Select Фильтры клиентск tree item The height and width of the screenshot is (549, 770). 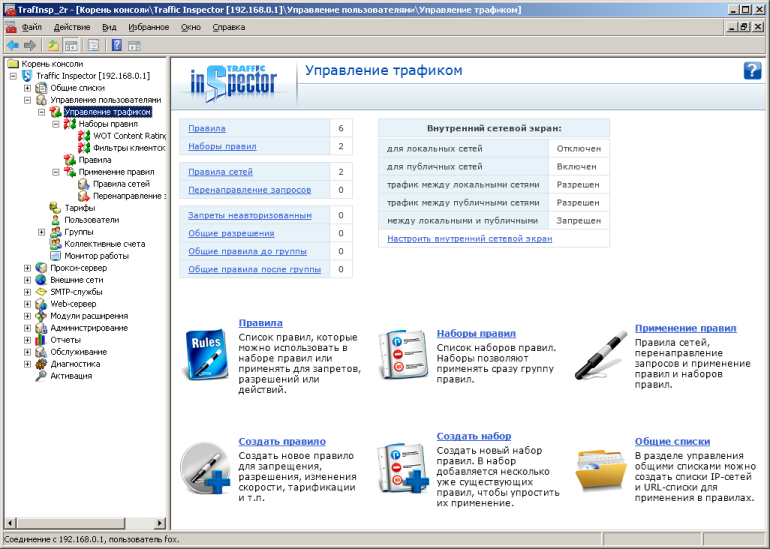(x=130, y=148)
